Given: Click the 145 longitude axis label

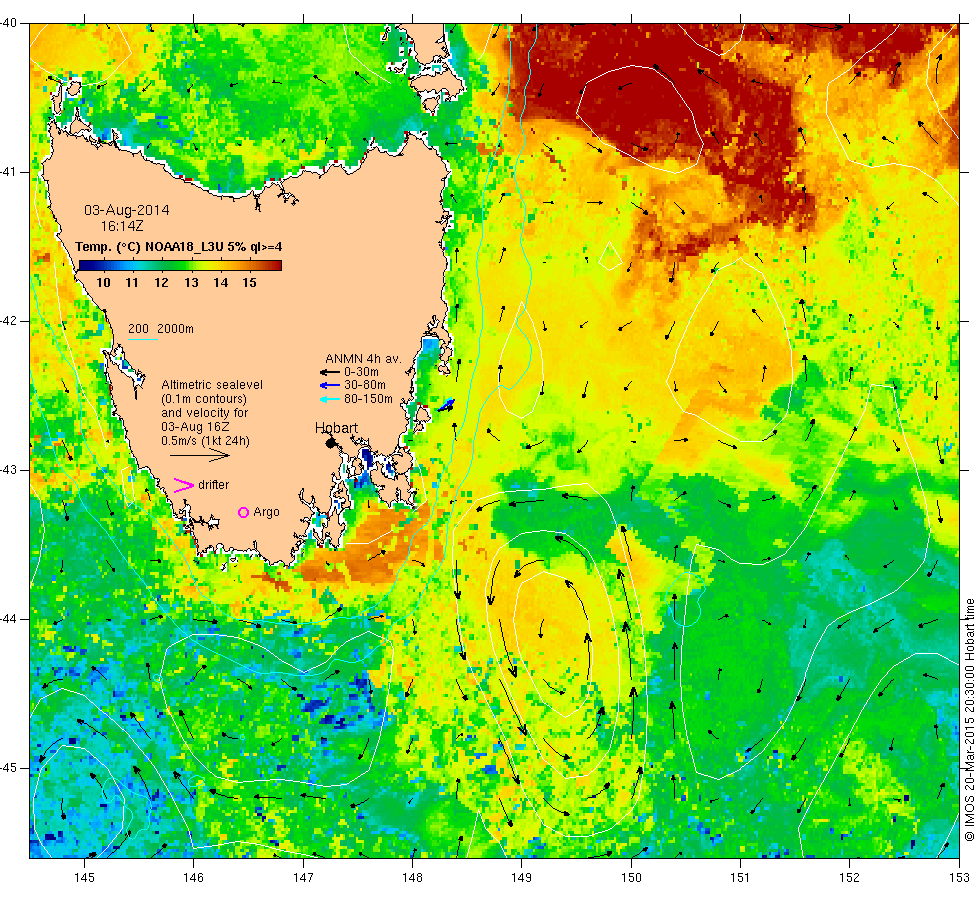Looking at the screenshot, I should (x=84, y=878).
